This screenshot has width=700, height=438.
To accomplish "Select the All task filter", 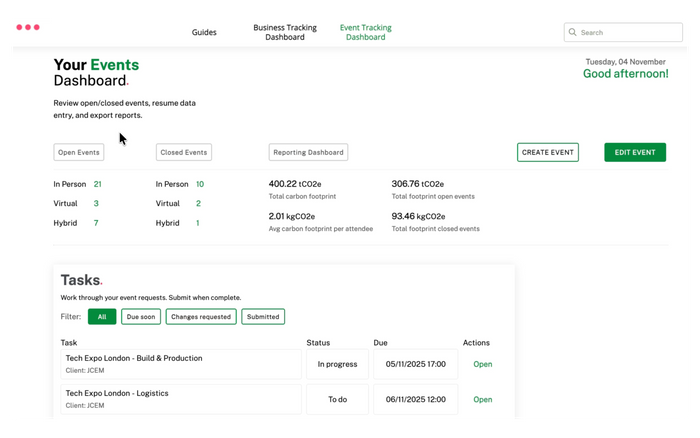I will (x=101, y=317).
